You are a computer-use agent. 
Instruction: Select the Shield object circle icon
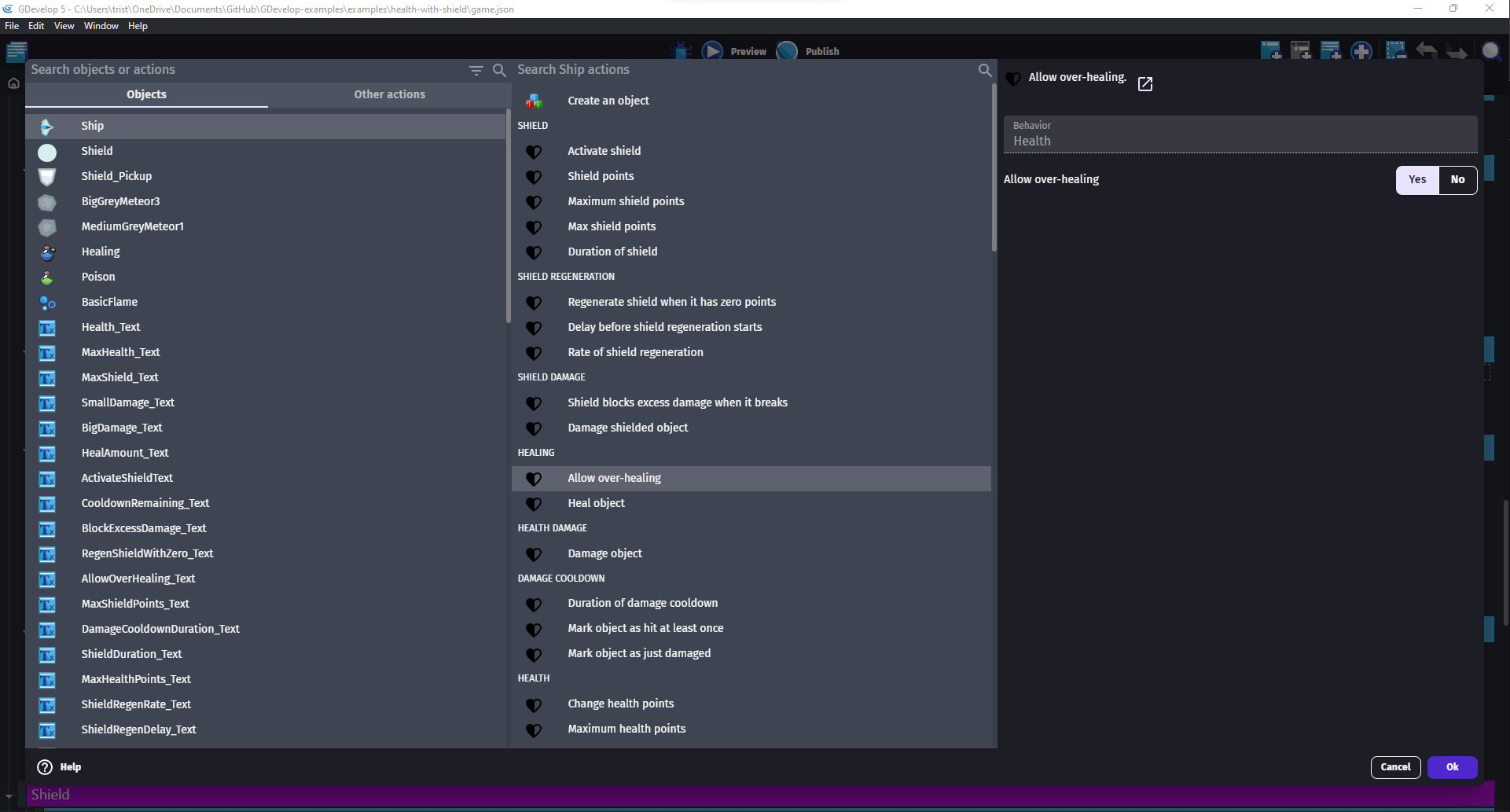47,152
